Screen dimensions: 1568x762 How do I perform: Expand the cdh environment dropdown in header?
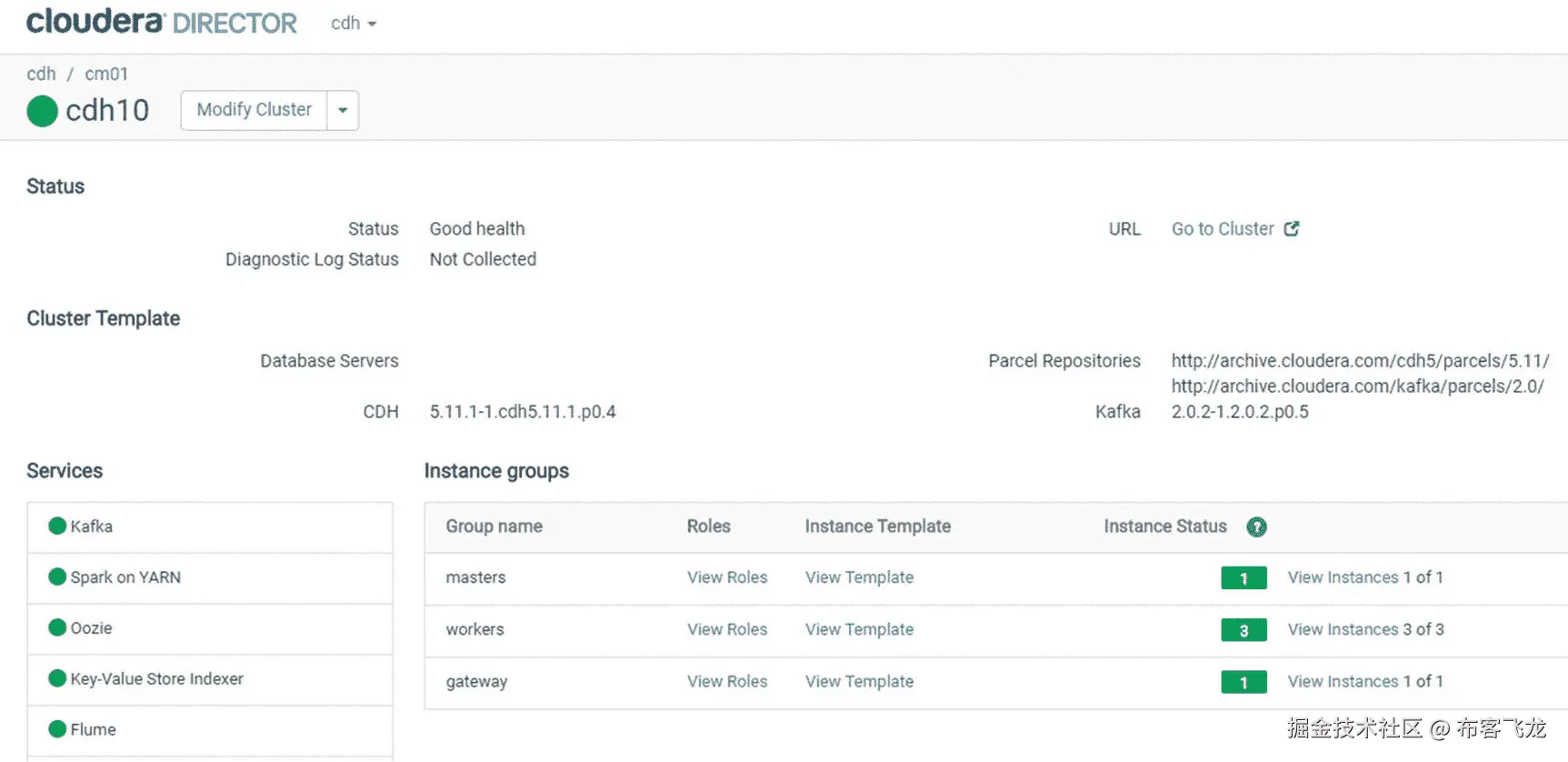coord(354,24)
